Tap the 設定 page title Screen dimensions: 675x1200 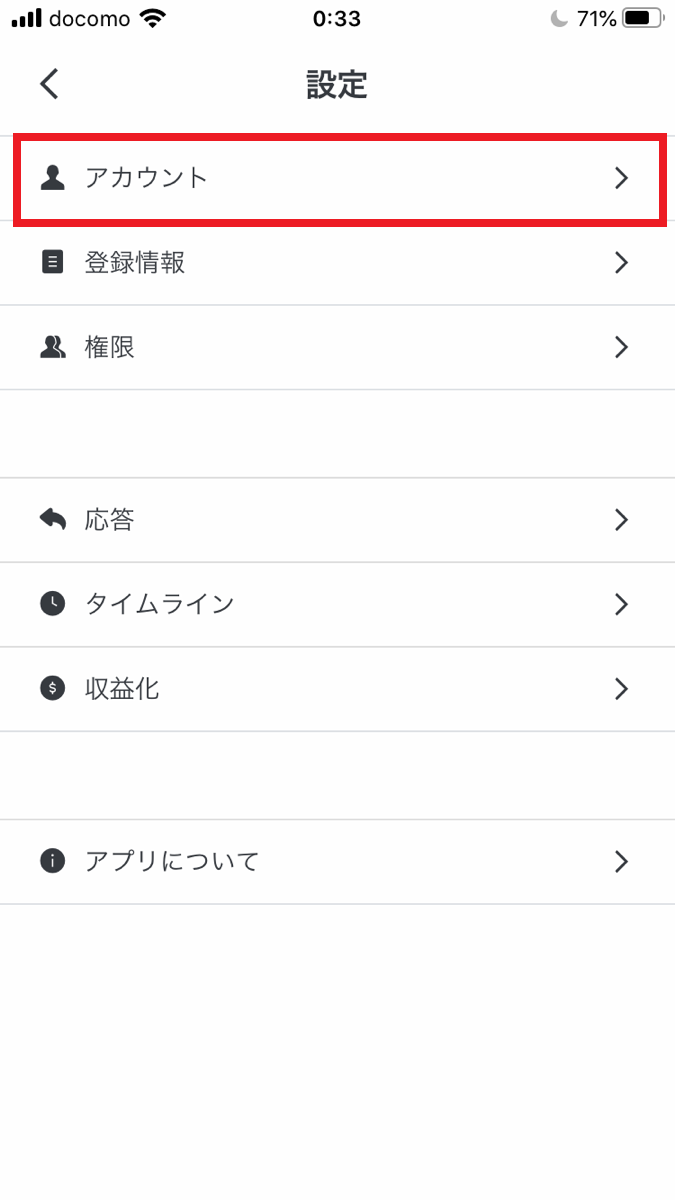[x=337, y=85]
